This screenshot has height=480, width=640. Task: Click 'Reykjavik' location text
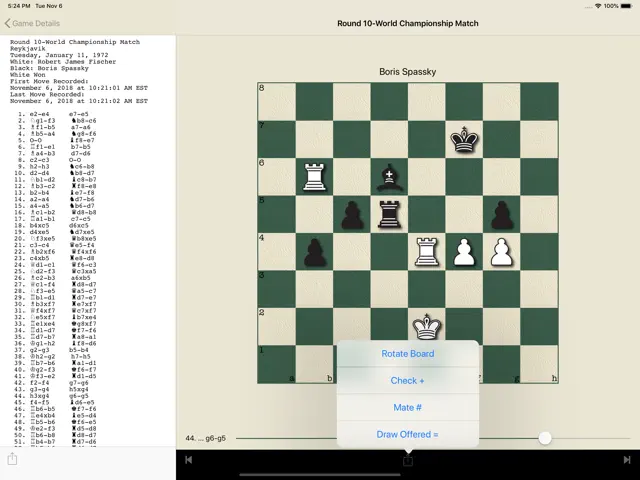(28, 49)
